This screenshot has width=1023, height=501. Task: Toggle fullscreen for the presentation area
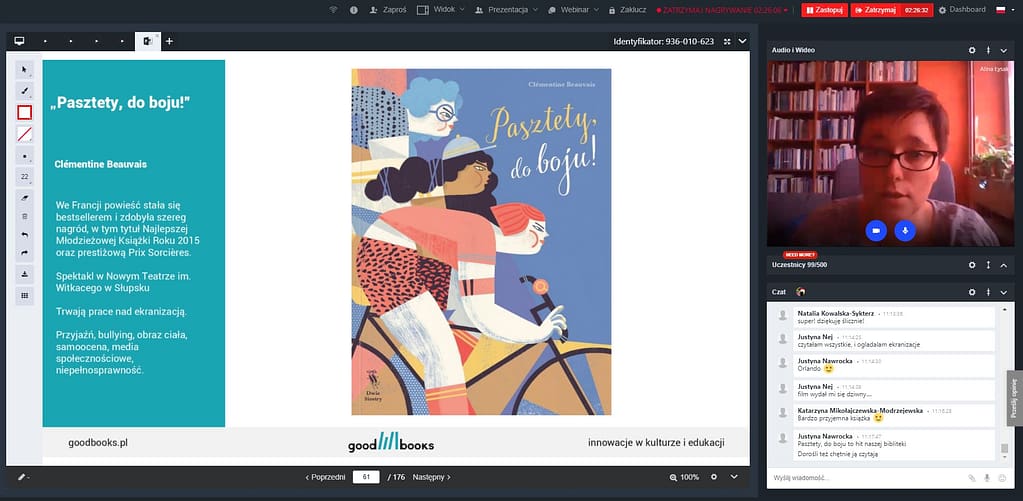[x=727, y=41]
